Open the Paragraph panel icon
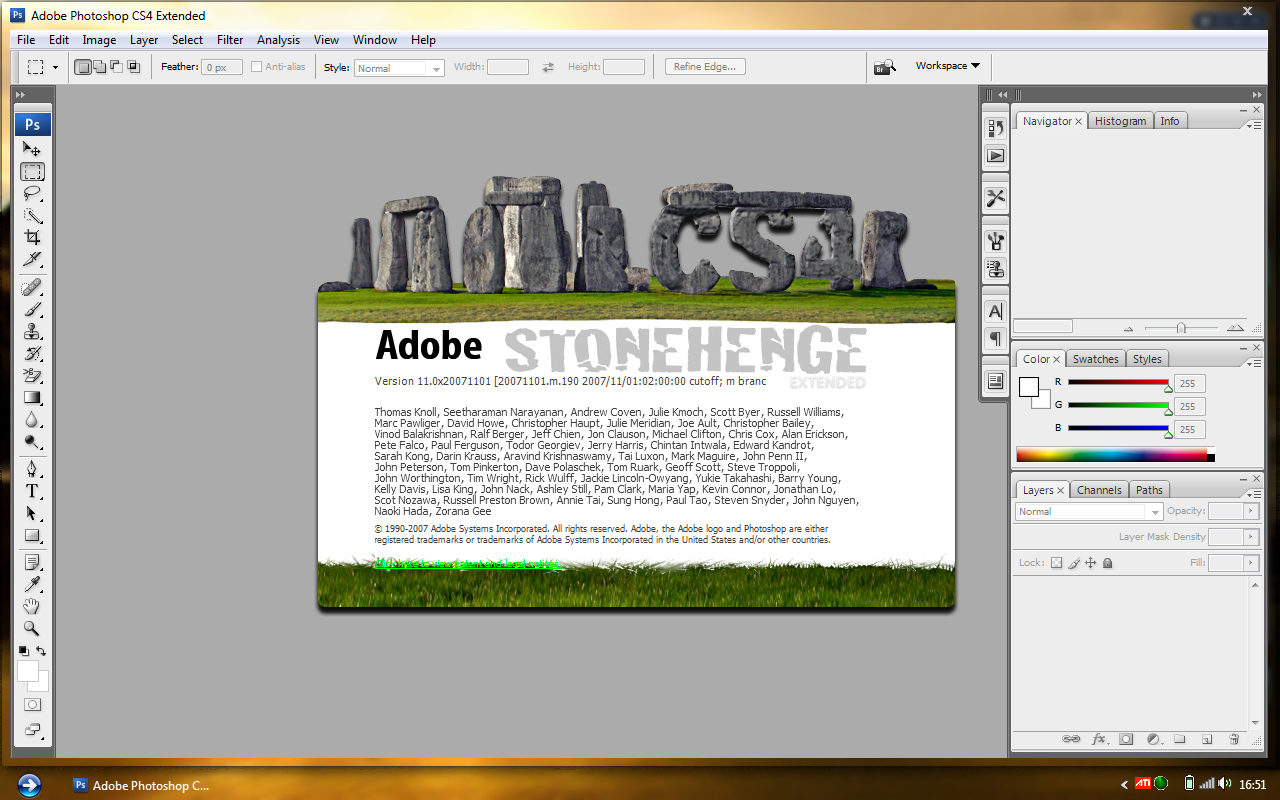1280x800 pixels. pos(995,338)
